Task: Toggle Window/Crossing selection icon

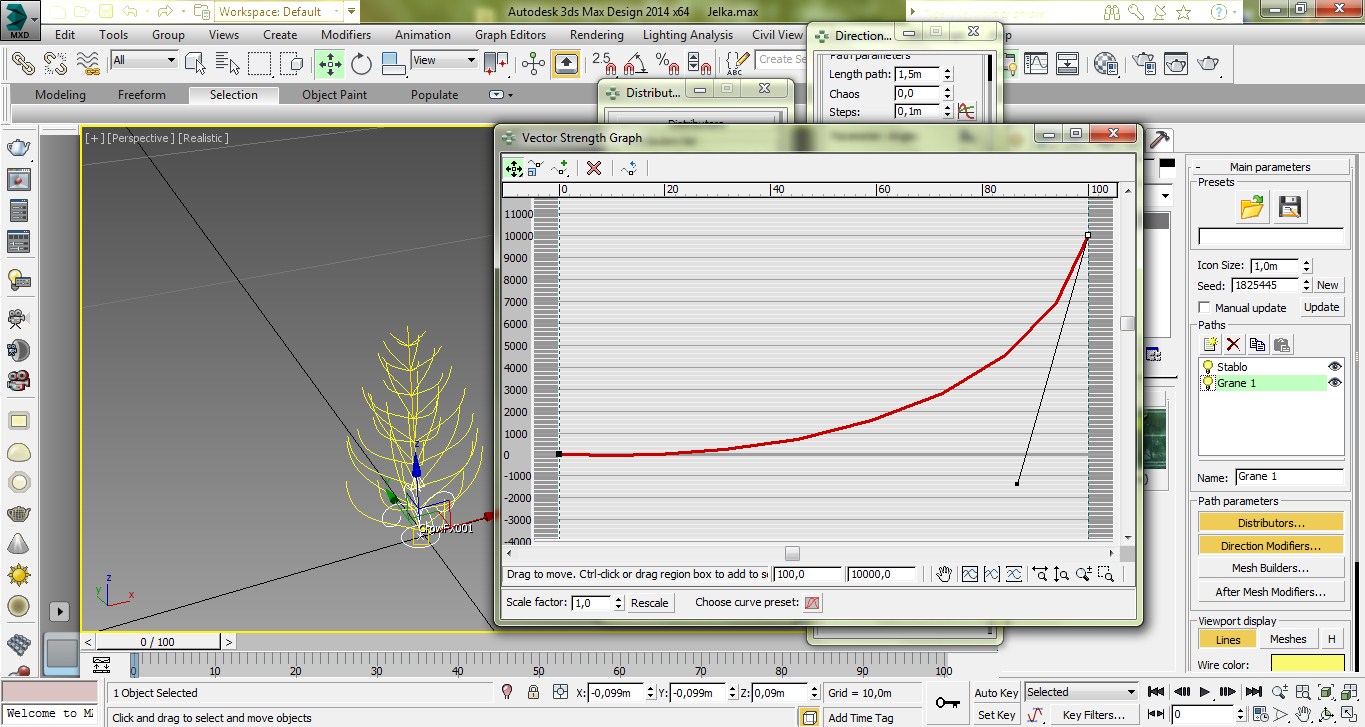Action: pos(291,63)
